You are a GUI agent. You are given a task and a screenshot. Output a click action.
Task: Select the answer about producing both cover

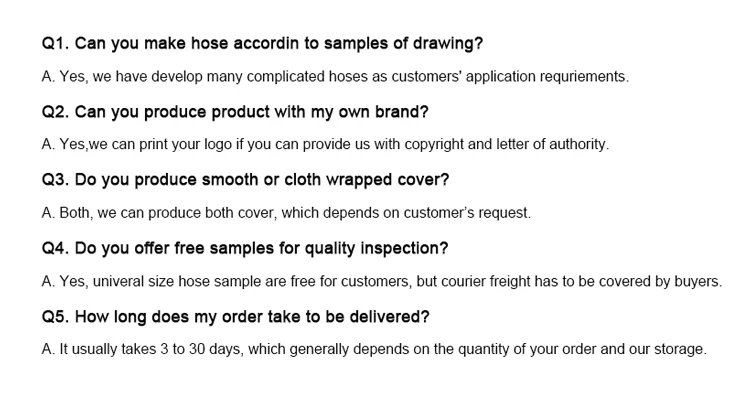coord(286,212)
